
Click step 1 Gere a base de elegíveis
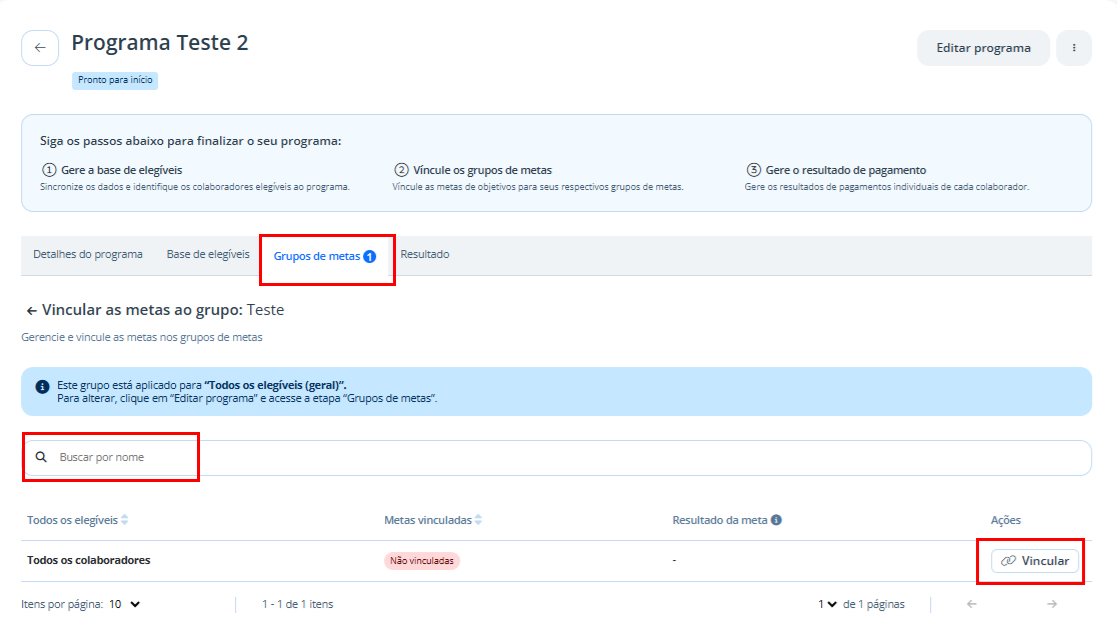click(112, 170)
